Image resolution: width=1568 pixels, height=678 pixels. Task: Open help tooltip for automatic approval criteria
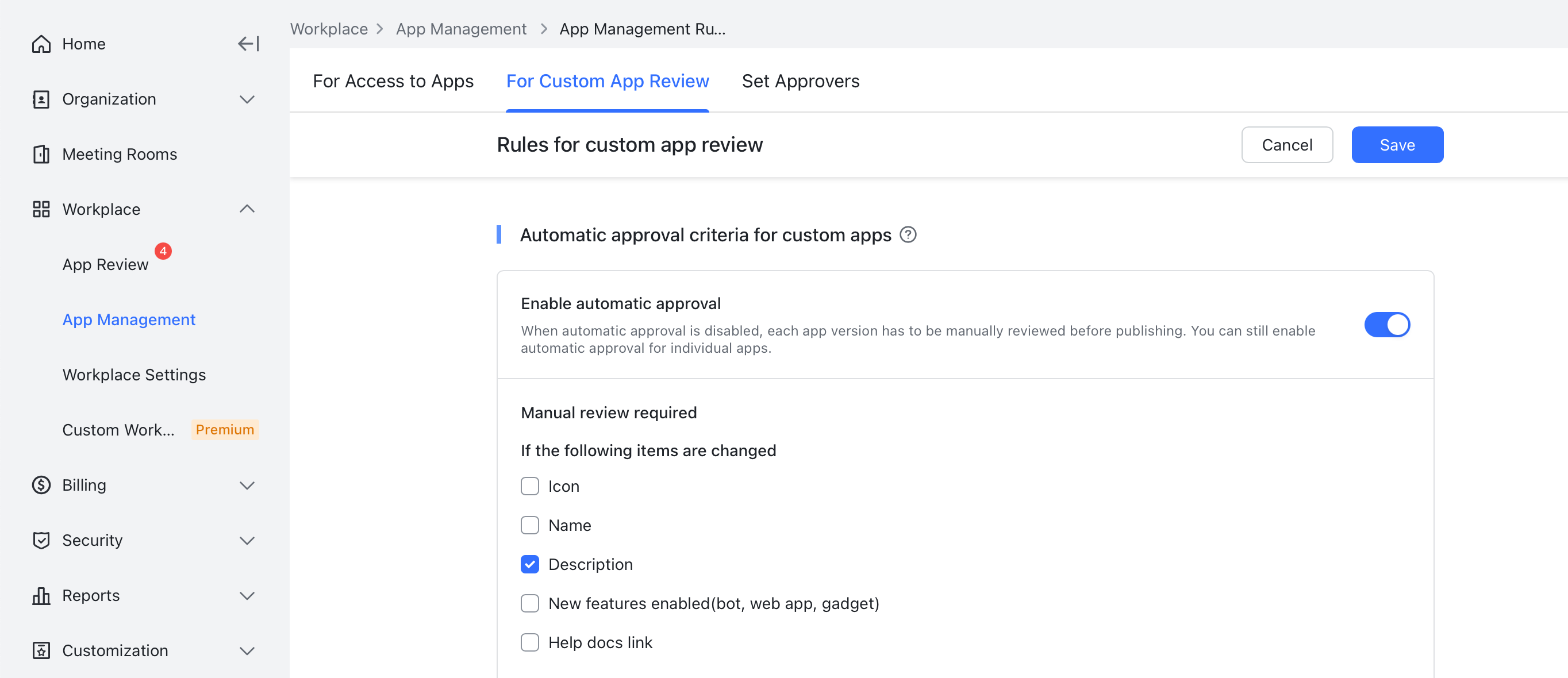(908, 235)
